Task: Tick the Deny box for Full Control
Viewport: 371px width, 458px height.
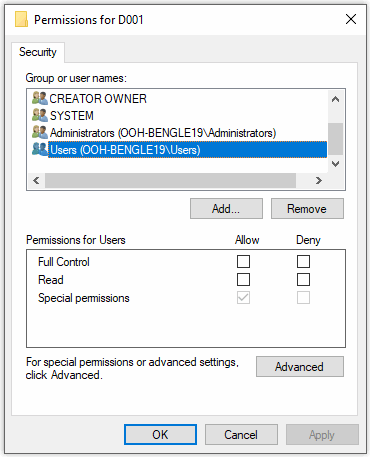Action: tap(303, 261)
